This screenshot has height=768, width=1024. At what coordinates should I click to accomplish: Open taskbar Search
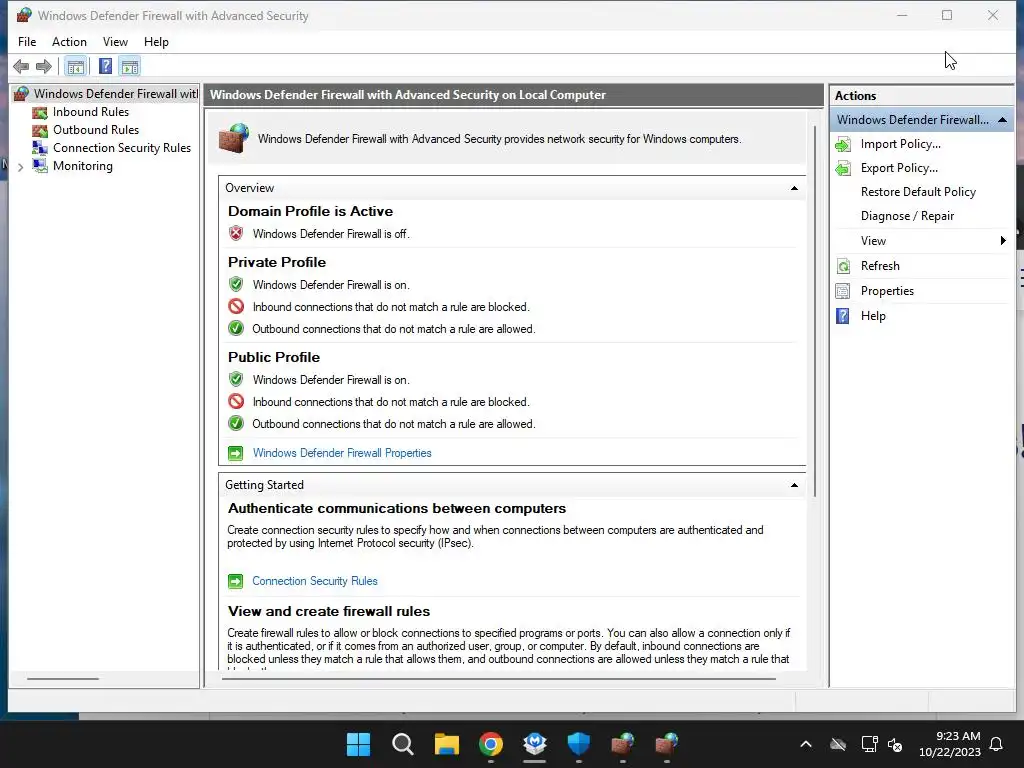(x=402, y=744)
